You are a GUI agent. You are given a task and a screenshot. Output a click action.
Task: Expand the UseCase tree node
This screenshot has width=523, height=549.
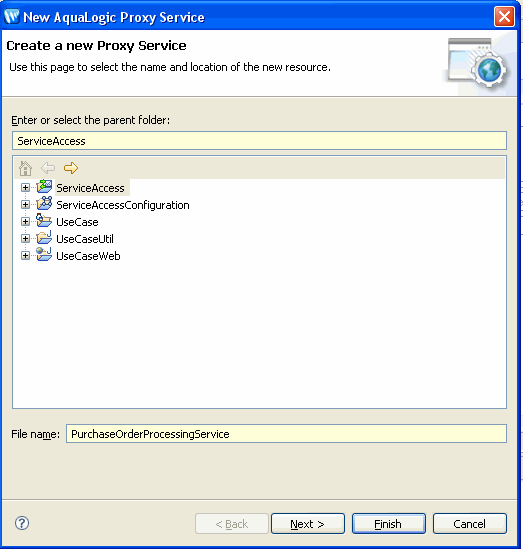(25, 222)
